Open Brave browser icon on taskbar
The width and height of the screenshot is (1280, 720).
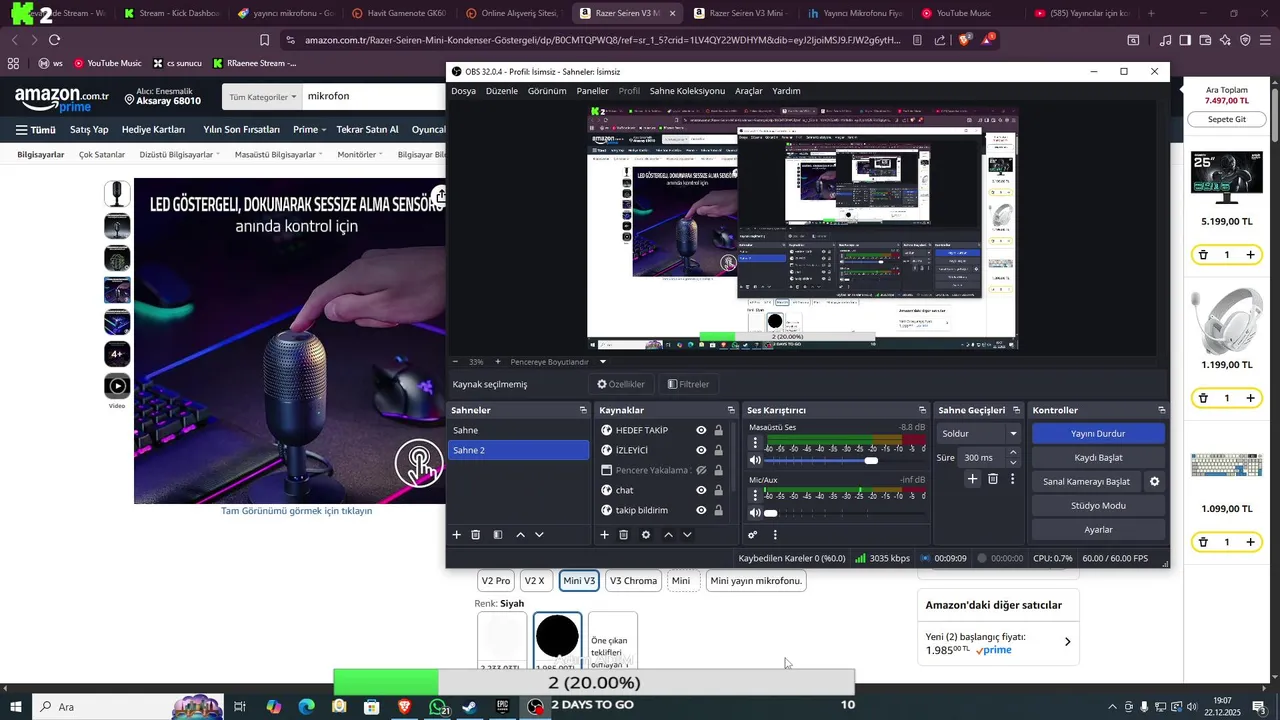click(404, 706)
